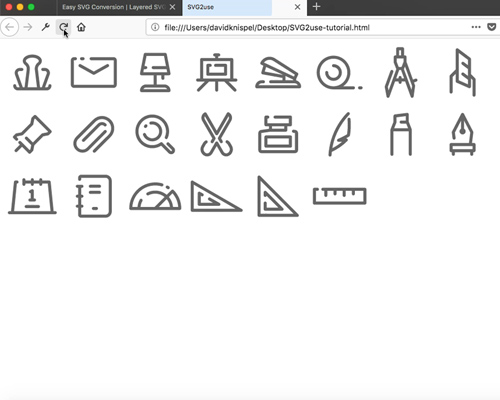Viewport: 500px width, 400px height.
Task: Select the stapler icon
Action: 278,73
